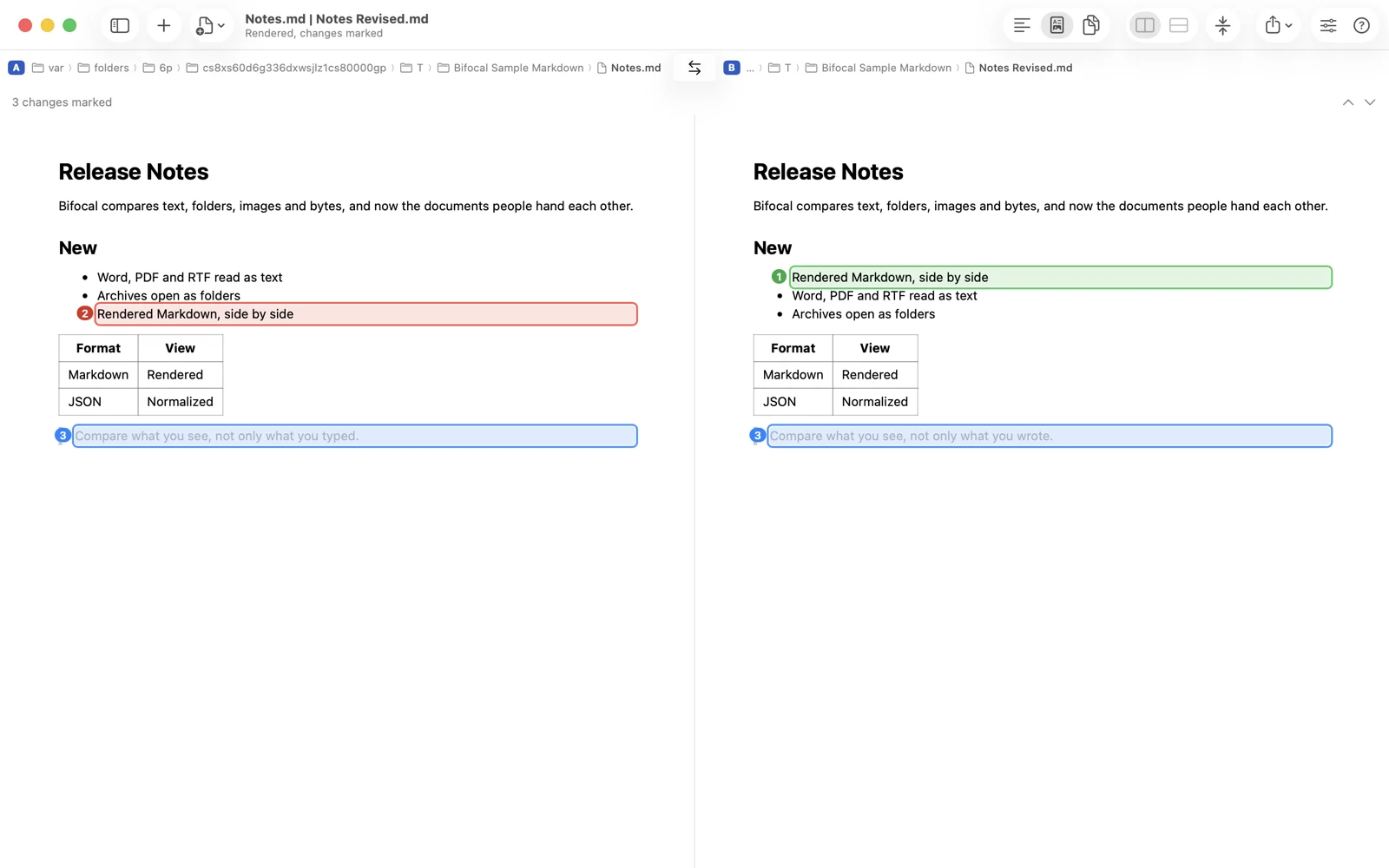Click the left T folder breadcrumb

click(411, 68)
